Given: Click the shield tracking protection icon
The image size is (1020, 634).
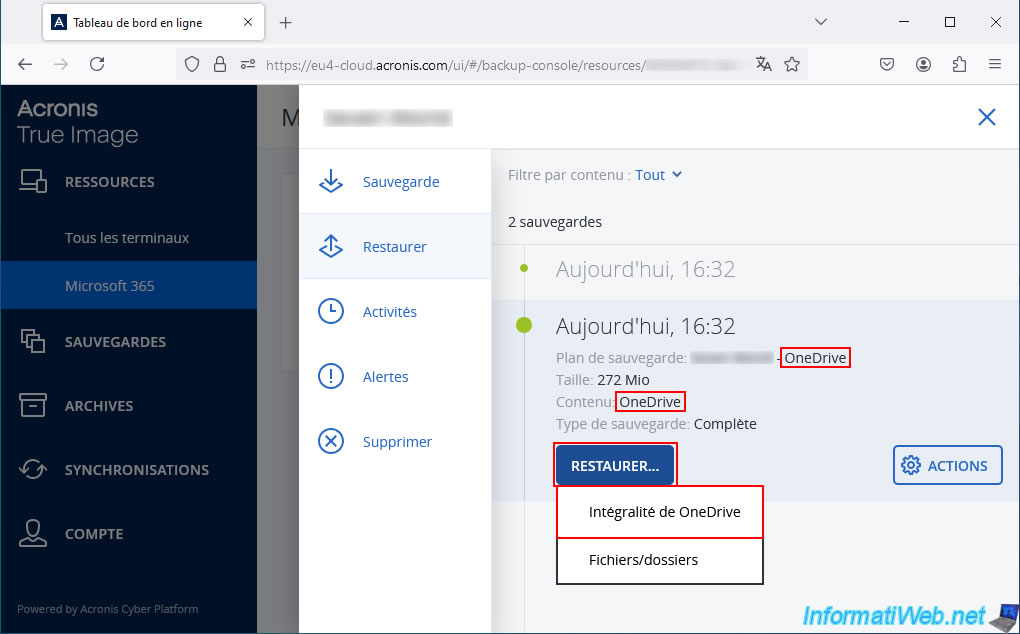Looking at the screenshot, I should coord(192,64).
